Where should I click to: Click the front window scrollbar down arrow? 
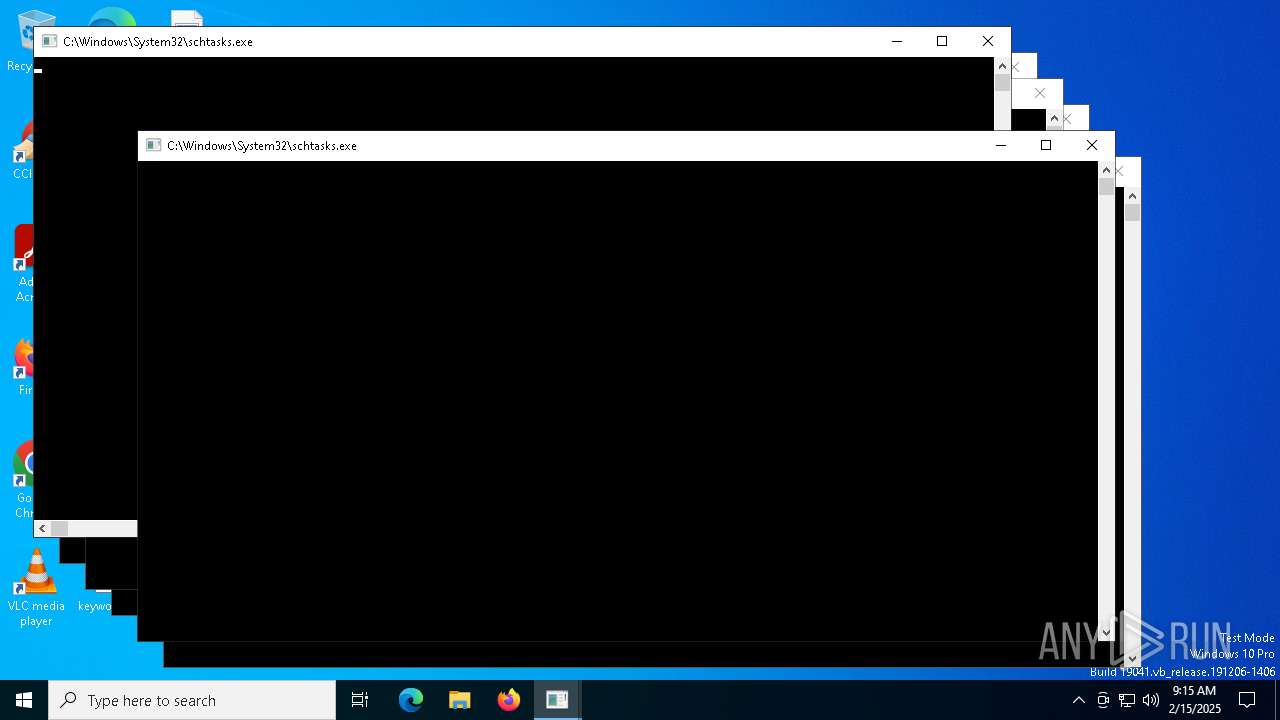[x=1106, y=632]
